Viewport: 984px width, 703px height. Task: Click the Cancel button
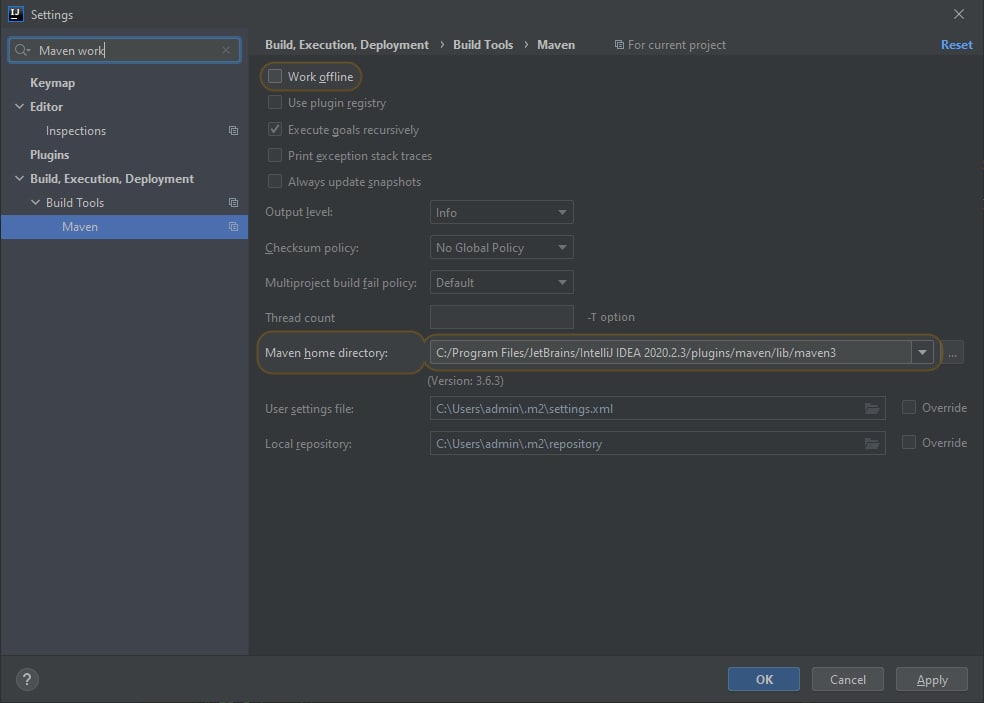[x=848, y=679]
